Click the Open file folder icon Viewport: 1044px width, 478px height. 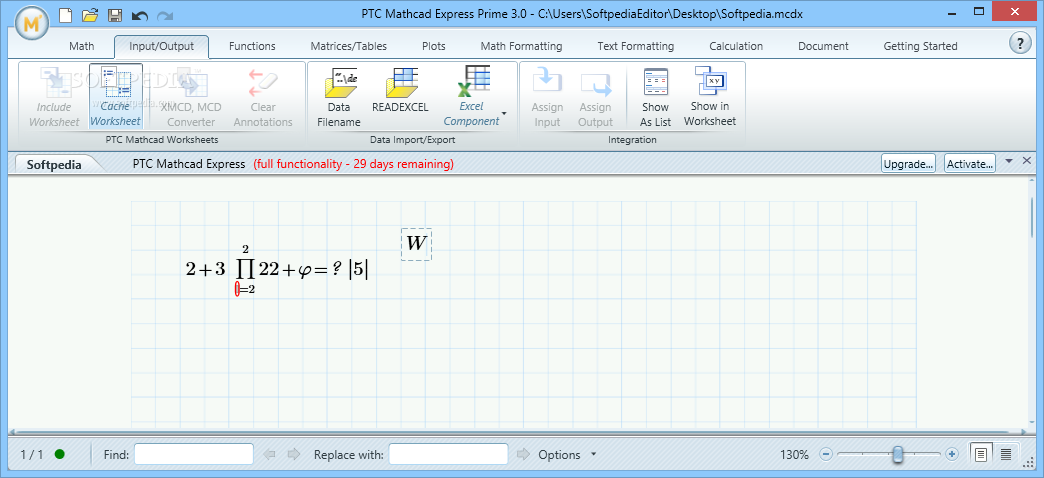90,14
